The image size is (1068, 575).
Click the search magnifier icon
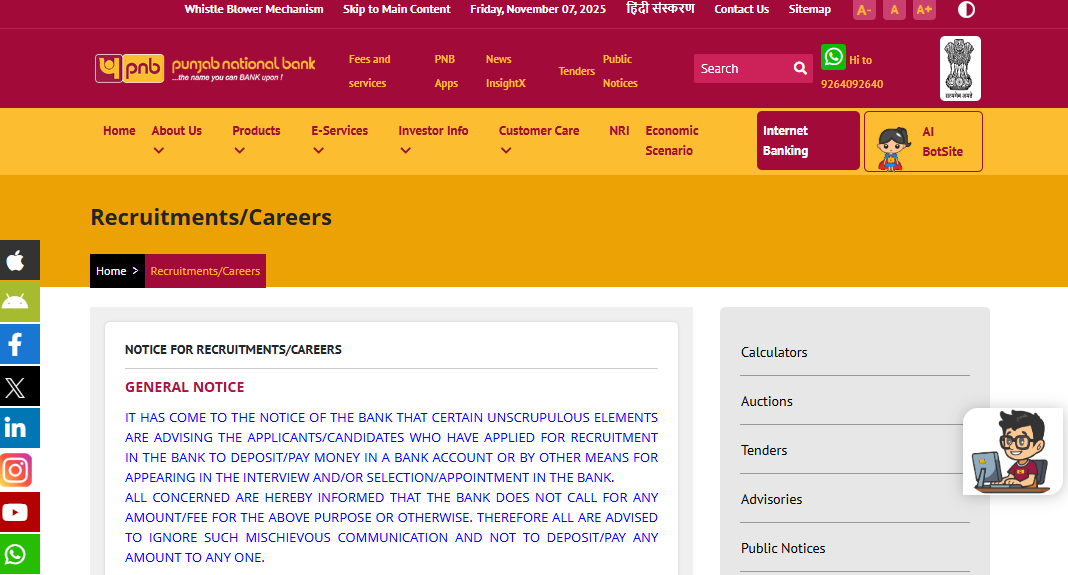800,68
